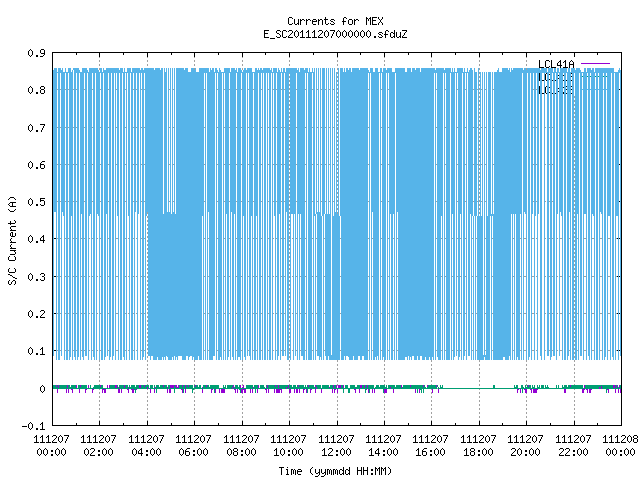Click the 18:00 time tick label
The height and width of the screenshot is (480, 640).
(x=478, y=452)
